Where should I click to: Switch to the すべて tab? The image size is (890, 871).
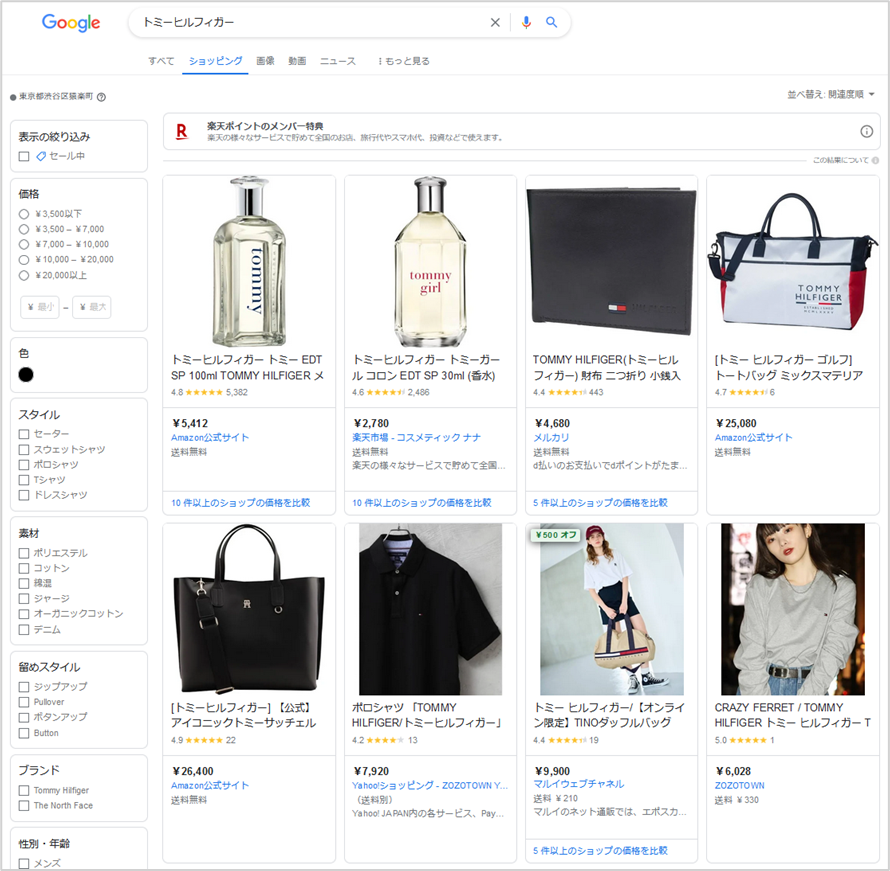(x=161, y=61)
